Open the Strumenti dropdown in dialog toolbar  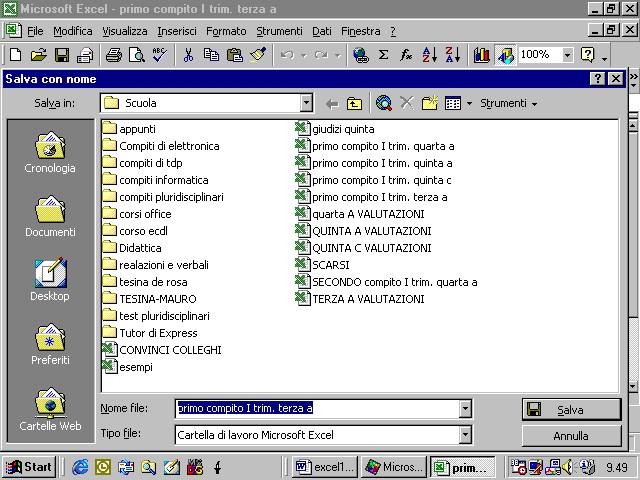pos(509,104)
